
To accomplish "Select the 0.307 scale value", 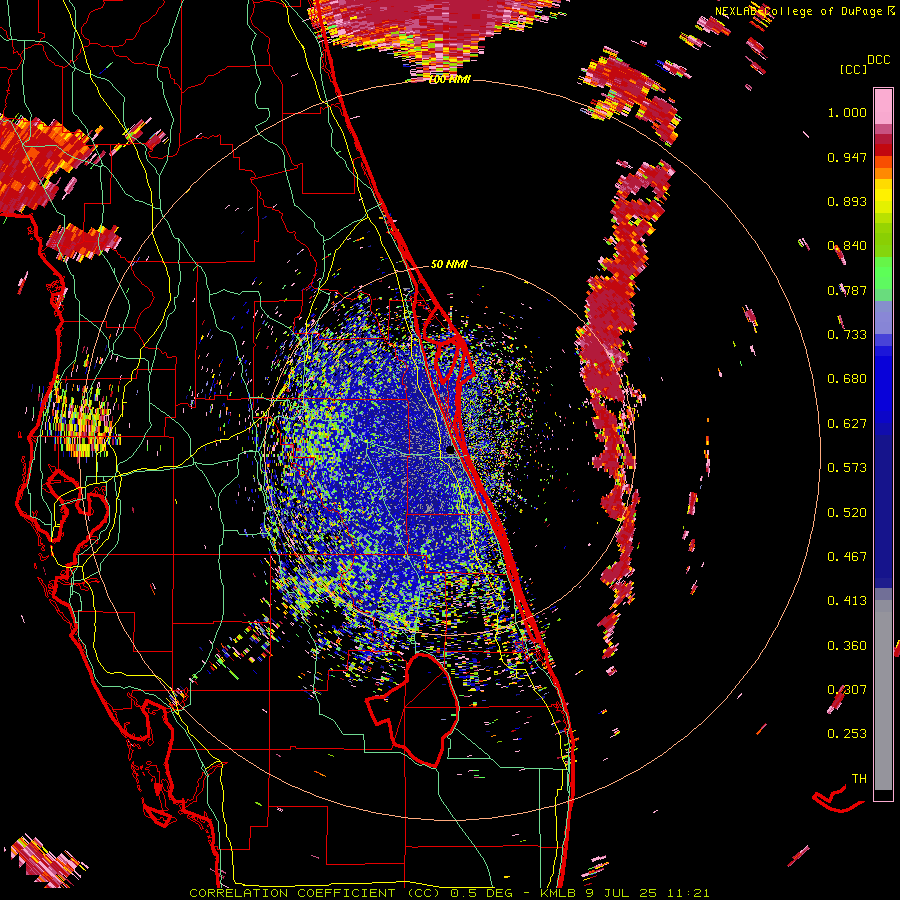I will click(x=847, y=690).
